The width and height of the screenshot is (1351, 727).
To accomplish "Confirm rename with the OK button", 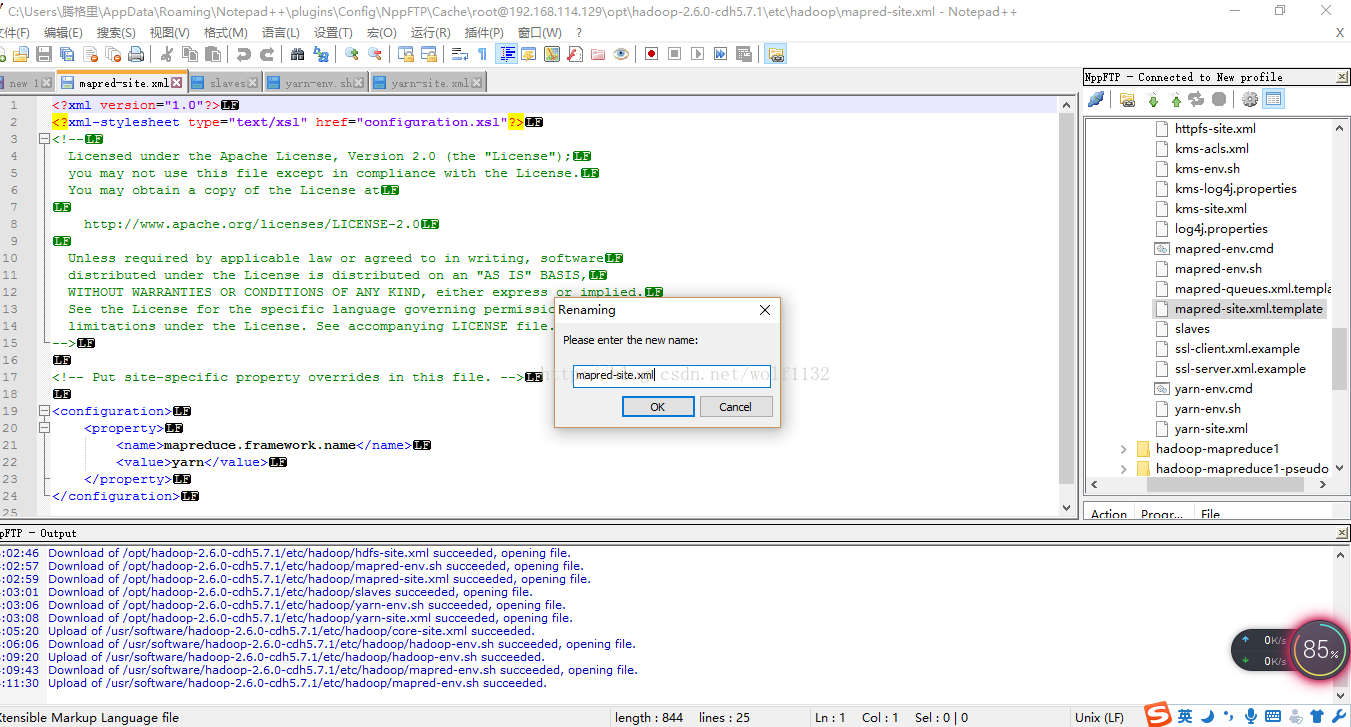I will click(x=658, y=406).
